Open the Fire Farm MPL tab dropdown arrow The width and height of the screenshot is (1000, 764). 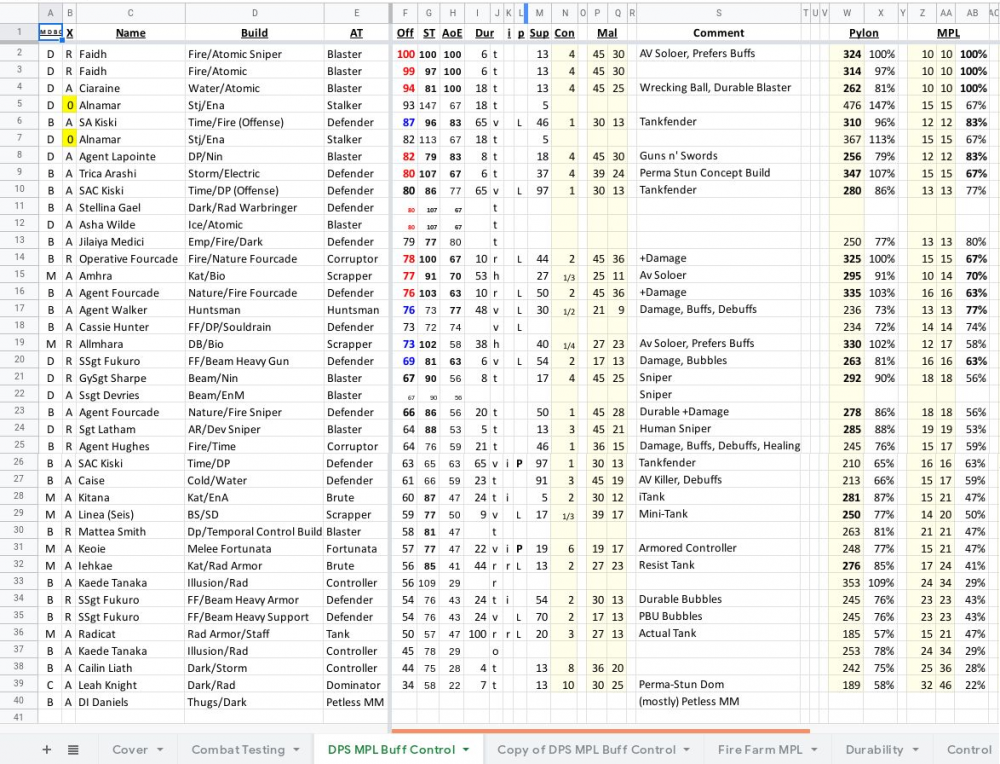coord(814,750)
